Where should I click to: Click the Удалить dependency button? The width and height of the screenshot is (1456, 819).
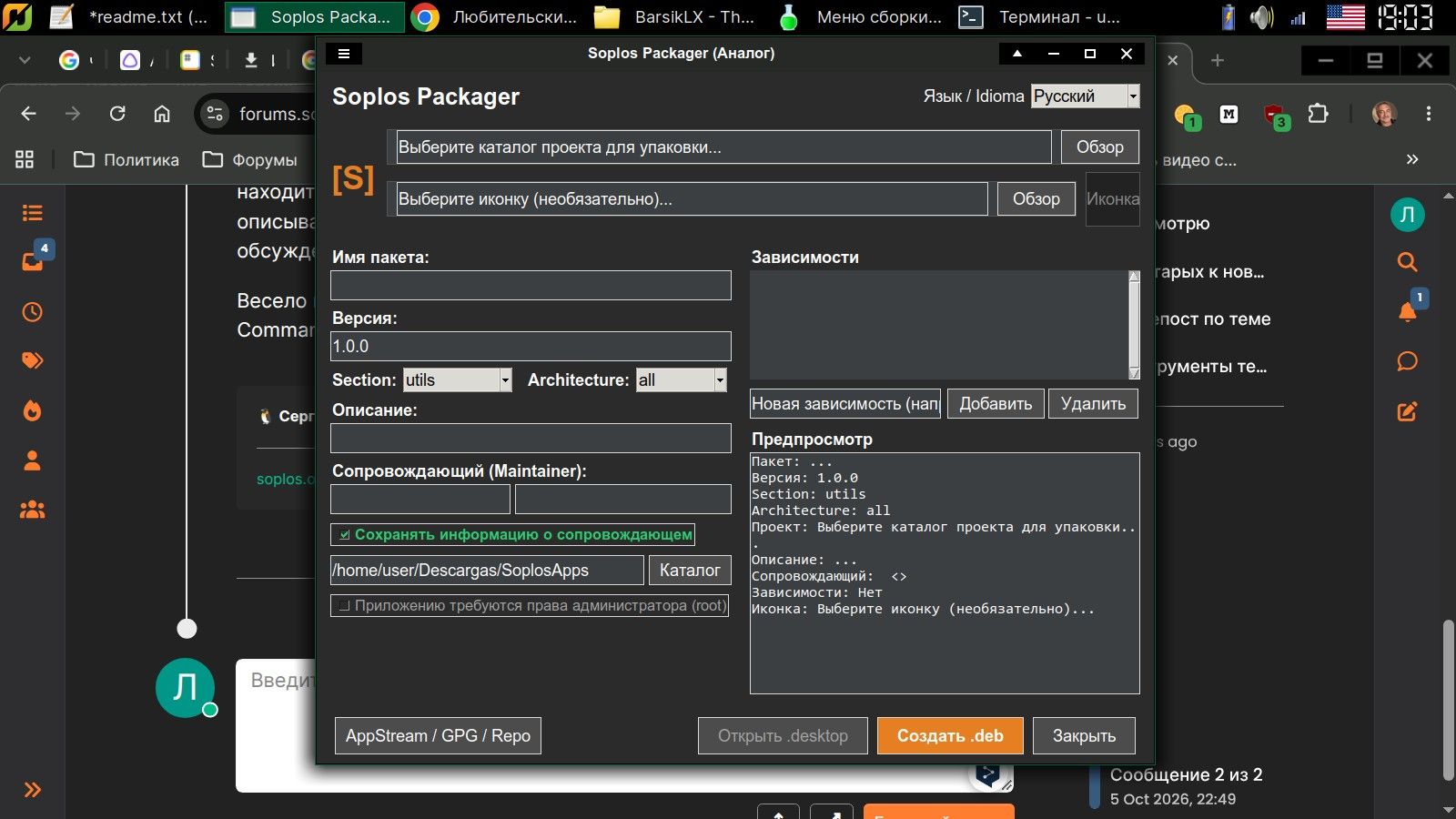pyautogui.click(x=1093, y=404)
